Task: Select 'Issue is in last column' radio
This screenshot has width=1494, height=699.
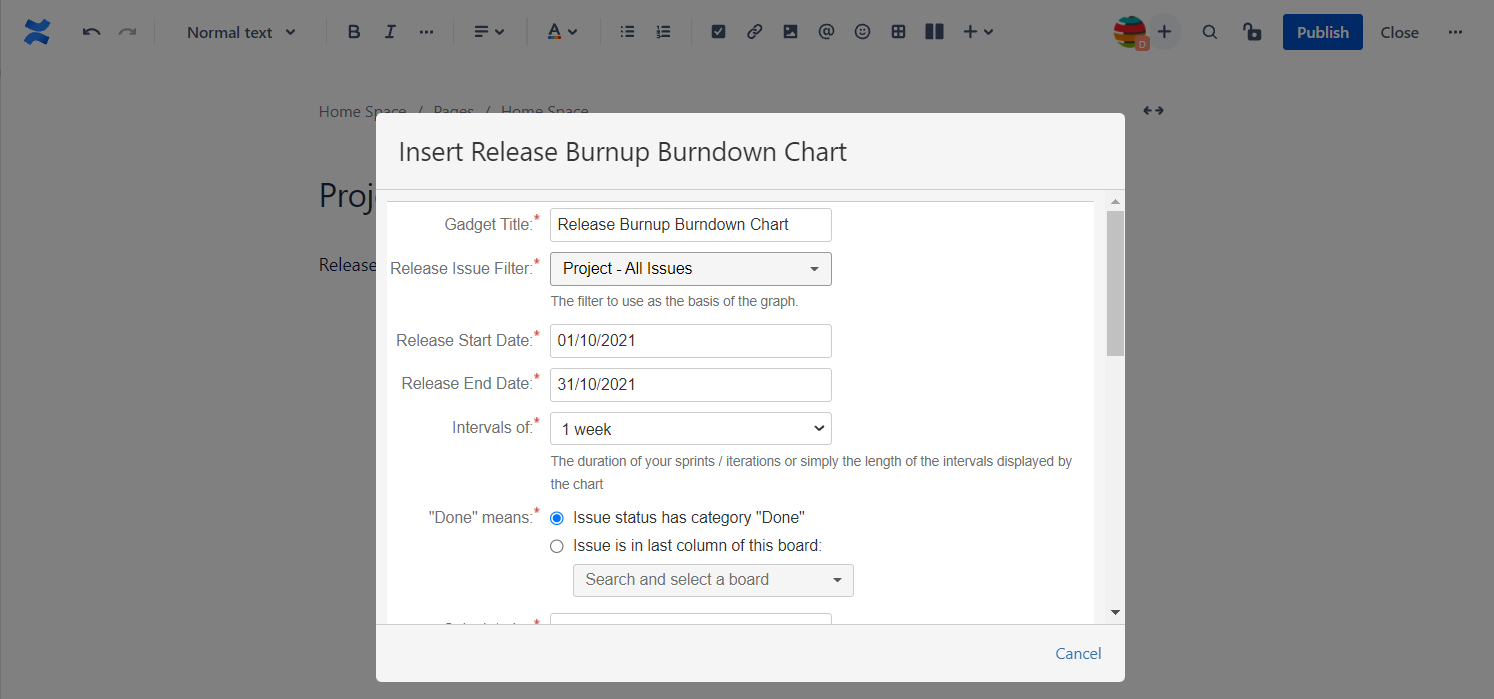Action: click(557, 546)
